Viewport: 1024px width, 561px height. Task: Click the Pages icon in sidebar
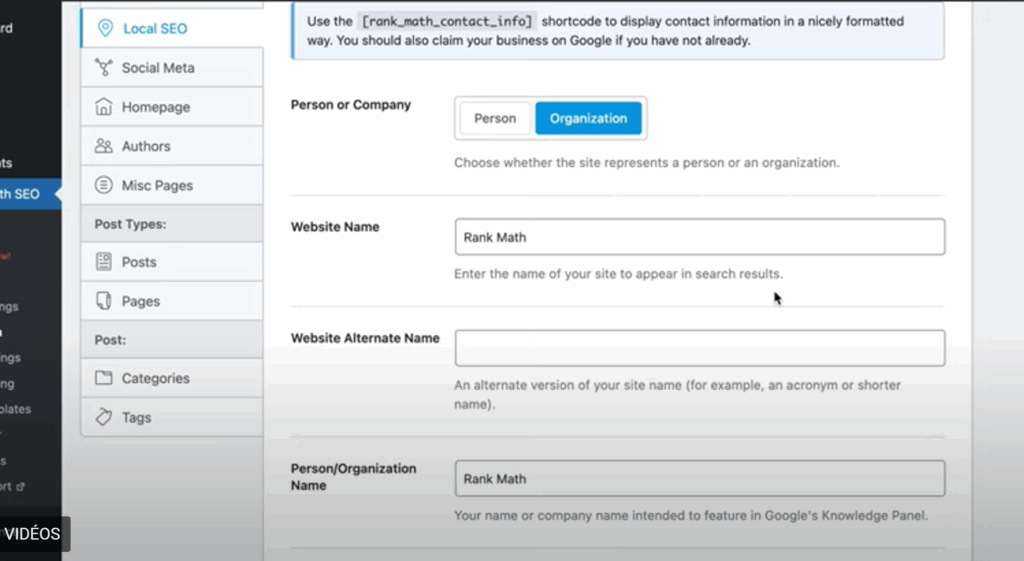[x=104, y=300]
